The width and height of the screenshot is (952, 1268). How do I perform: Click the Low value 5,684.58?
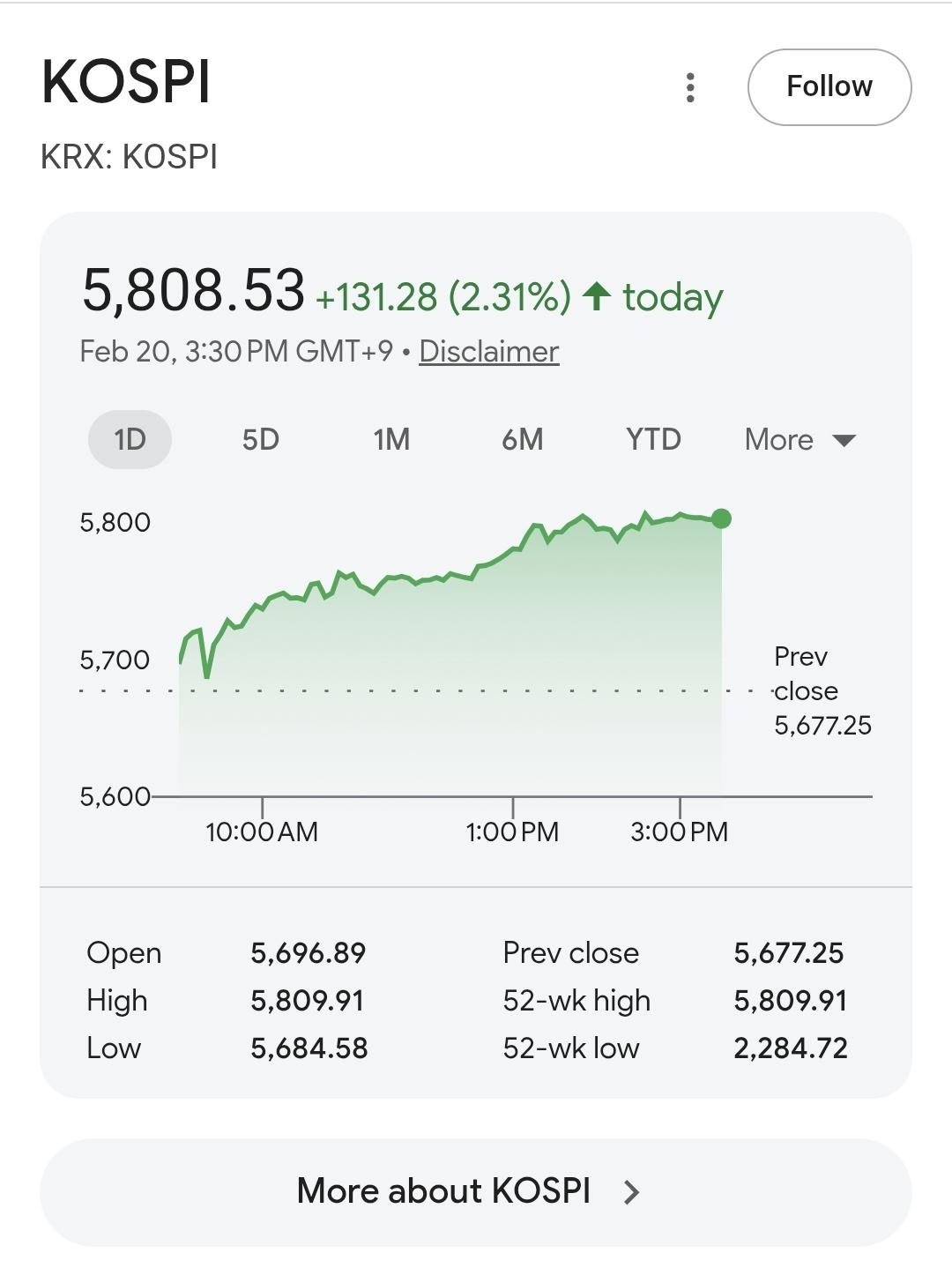(x=309, y=1048)
